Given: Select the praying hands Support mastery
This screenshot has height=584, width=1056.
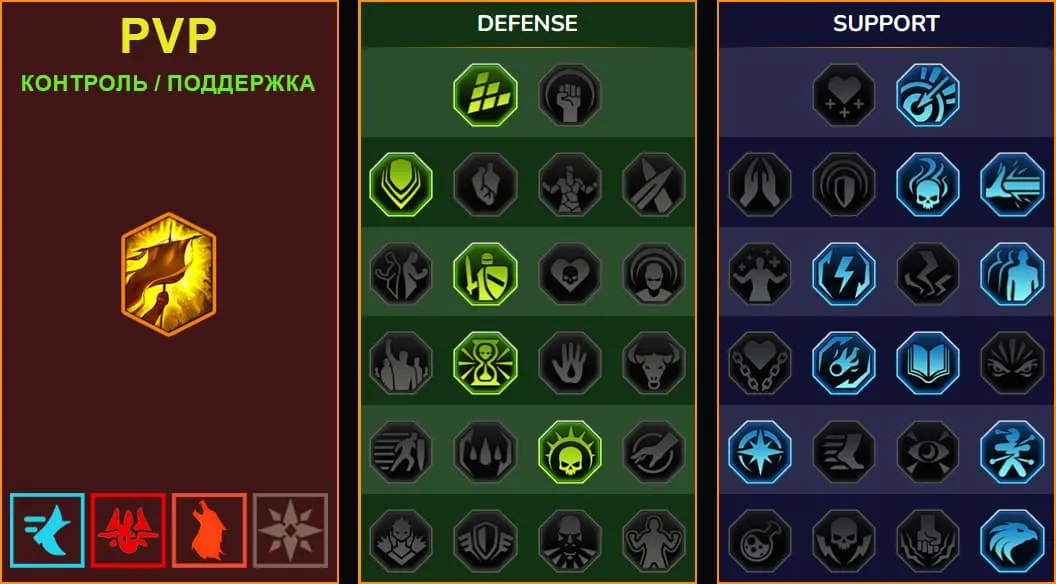Looking at the screenshot, I should coord(759,184).
